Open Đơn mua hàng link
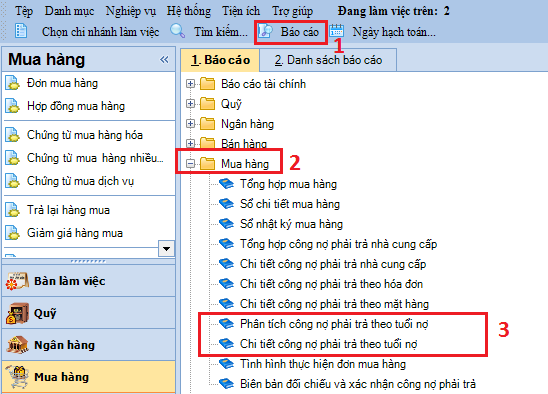548x394 pixels. 62,83
